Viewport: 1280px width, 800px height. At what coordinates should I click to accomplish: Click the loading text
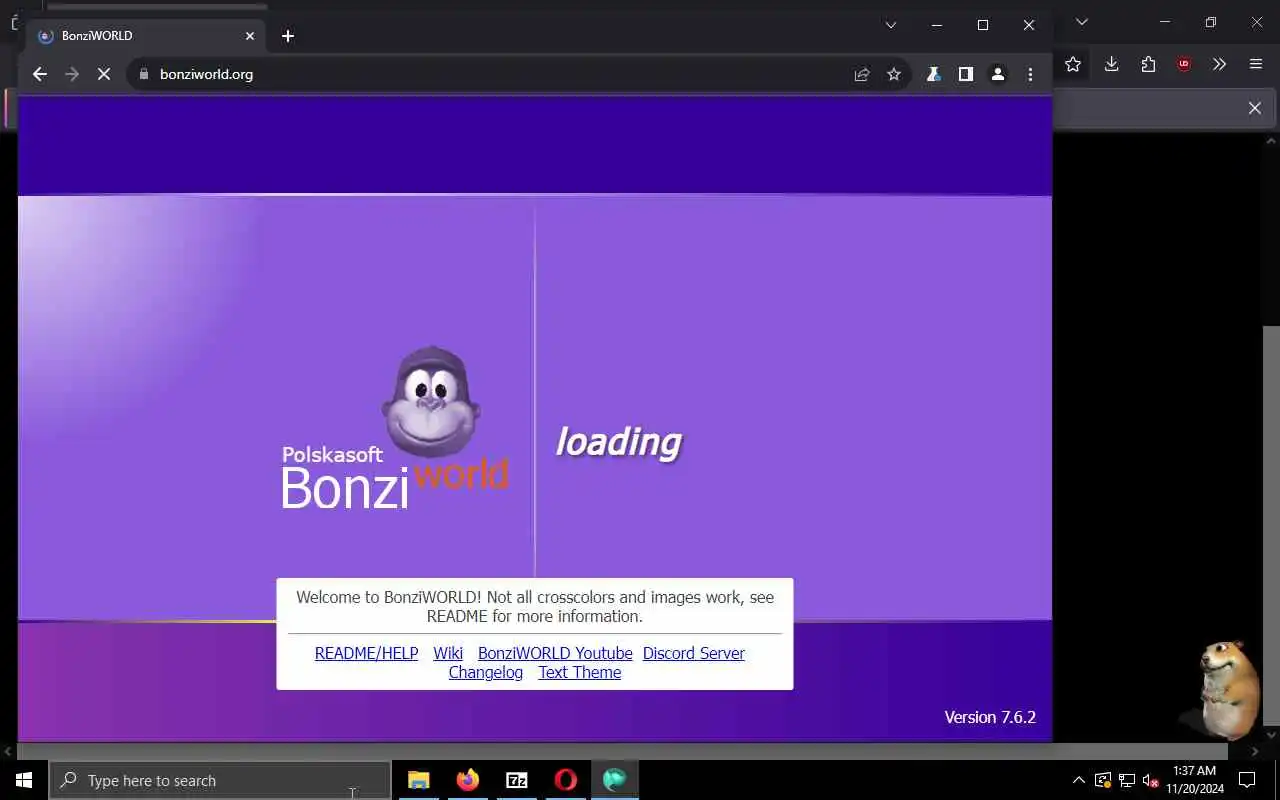pos(618,442)
